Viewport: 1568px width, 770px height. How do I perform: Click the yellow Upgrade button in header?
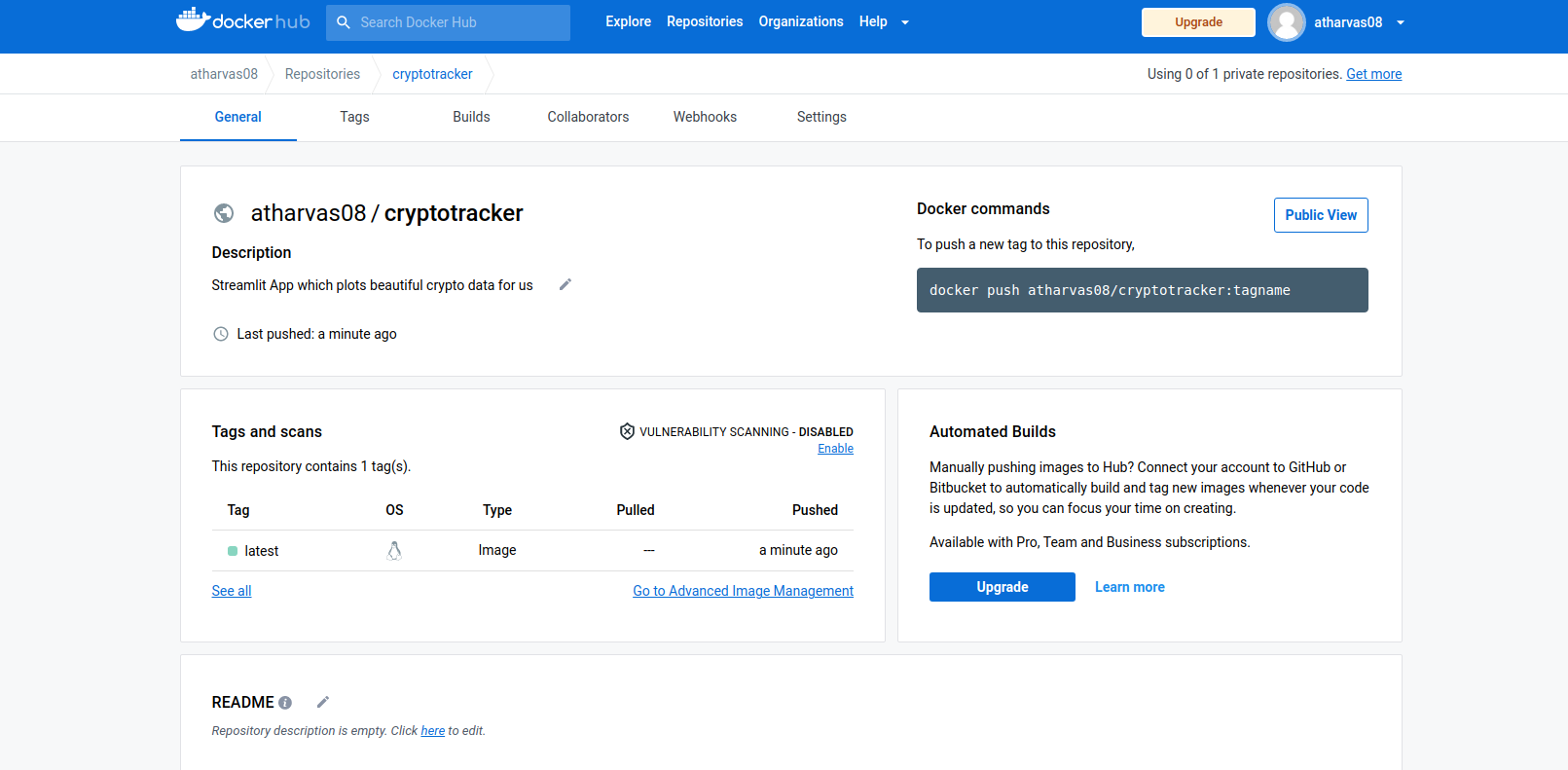coord(1198,22)
